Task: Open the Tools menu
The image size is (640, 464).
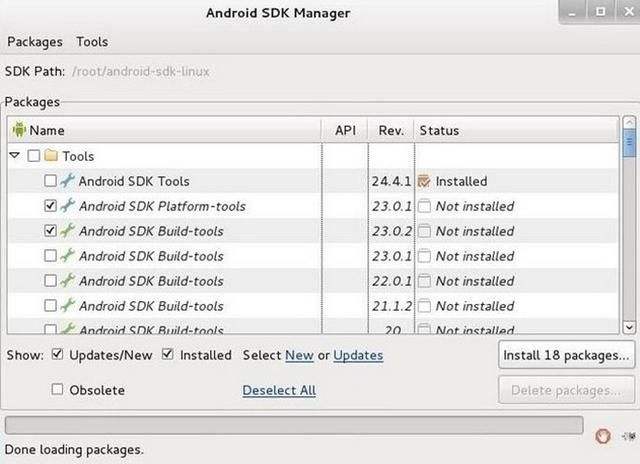Action: (x=92, y=42)
